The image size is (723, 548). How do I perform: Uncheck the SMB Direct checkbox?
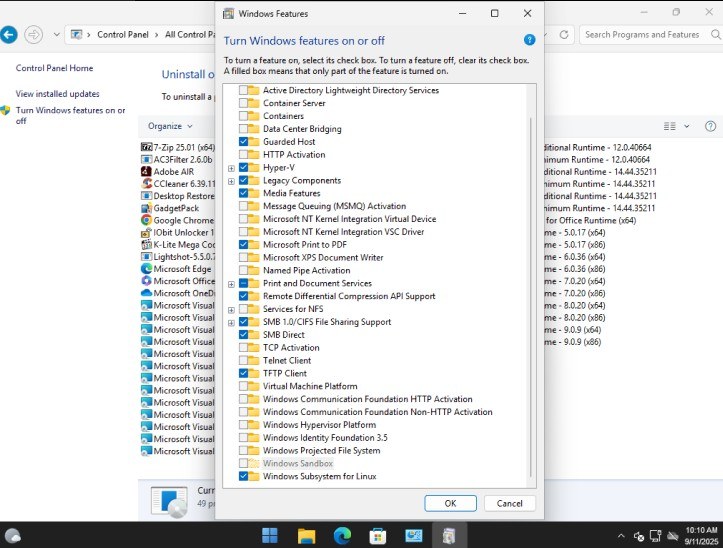pos(243,334)
